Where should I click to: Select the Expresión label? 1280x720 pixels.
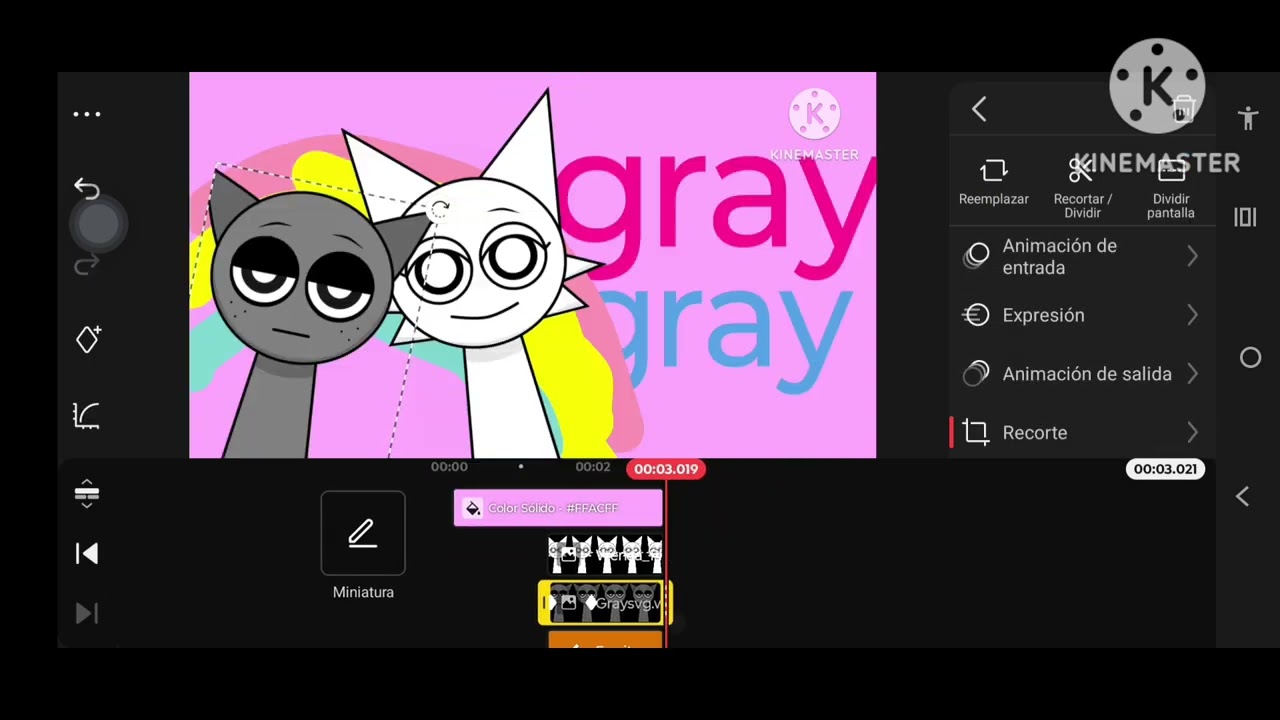click(x=1043, y=315)
